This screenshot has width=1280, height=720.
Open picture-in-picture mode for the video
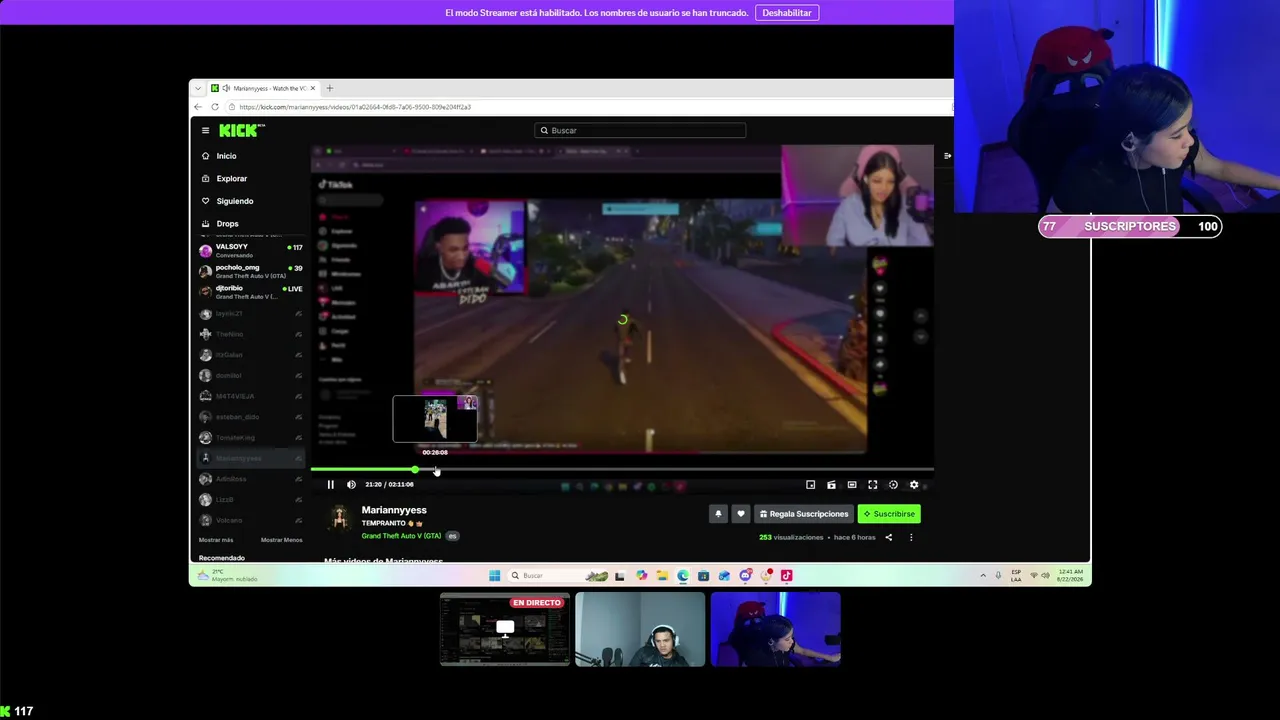[x=810, y=485]
